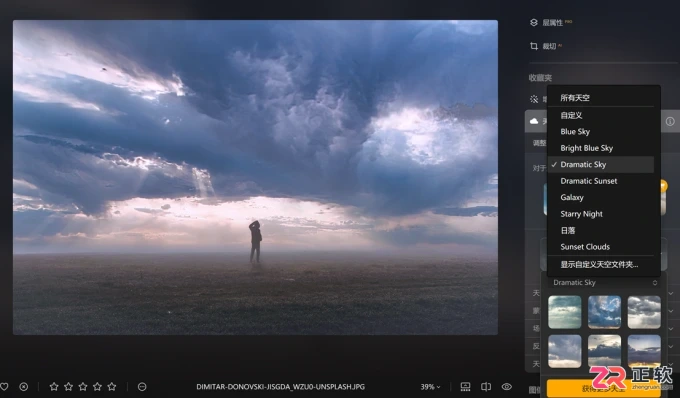Click the orange 获得更多天空 button
This screenshot has height=398, width=680.
605,388
